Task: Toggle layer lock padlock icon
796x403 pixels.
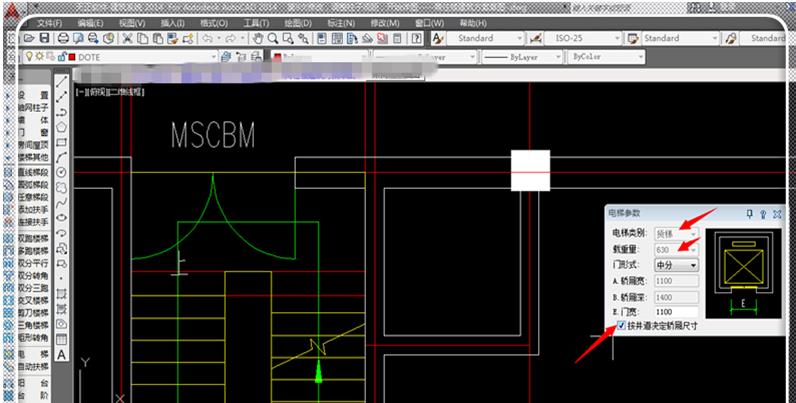Action: click(x=62, y=57)
